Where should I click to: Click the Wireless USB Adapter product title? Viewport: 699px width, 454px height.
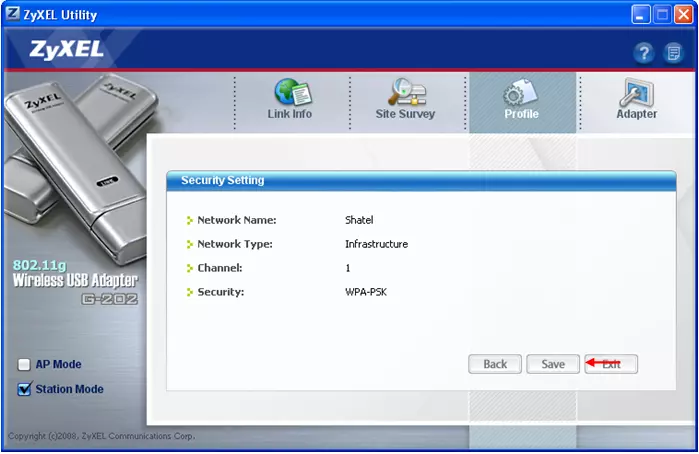tap(75, 281)
